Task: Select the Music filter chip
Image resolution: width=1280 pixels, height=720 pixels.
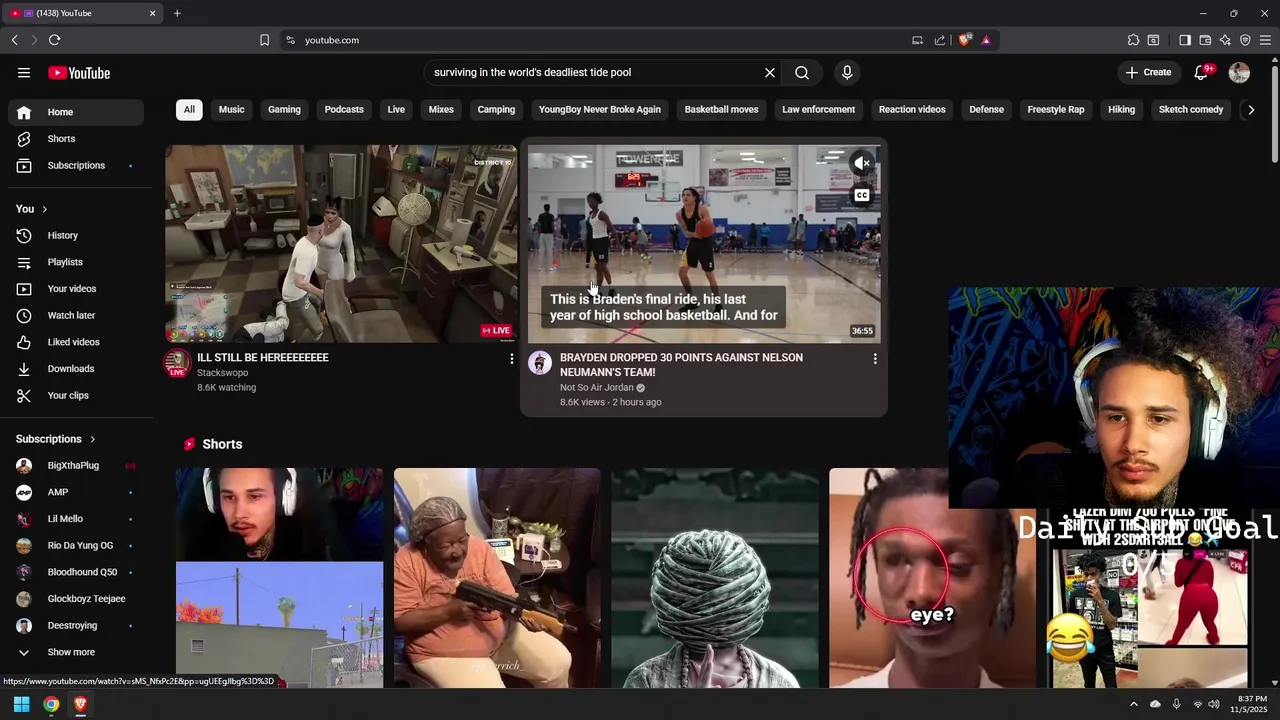Action: (231, 110)
